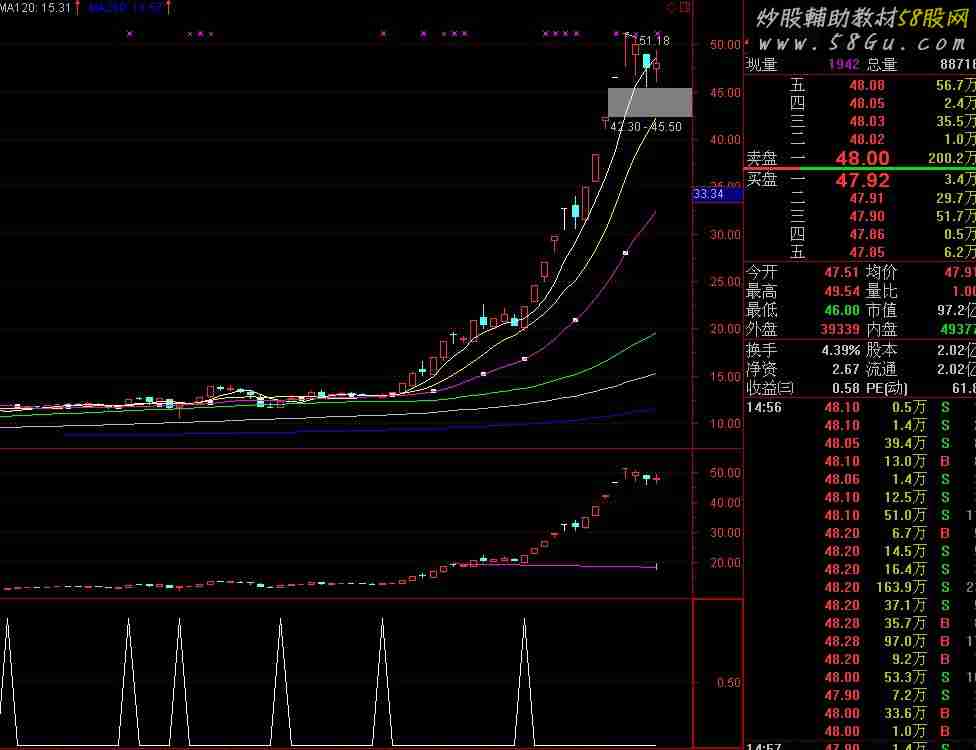Select sell level five price 48.08

(867, 85)
